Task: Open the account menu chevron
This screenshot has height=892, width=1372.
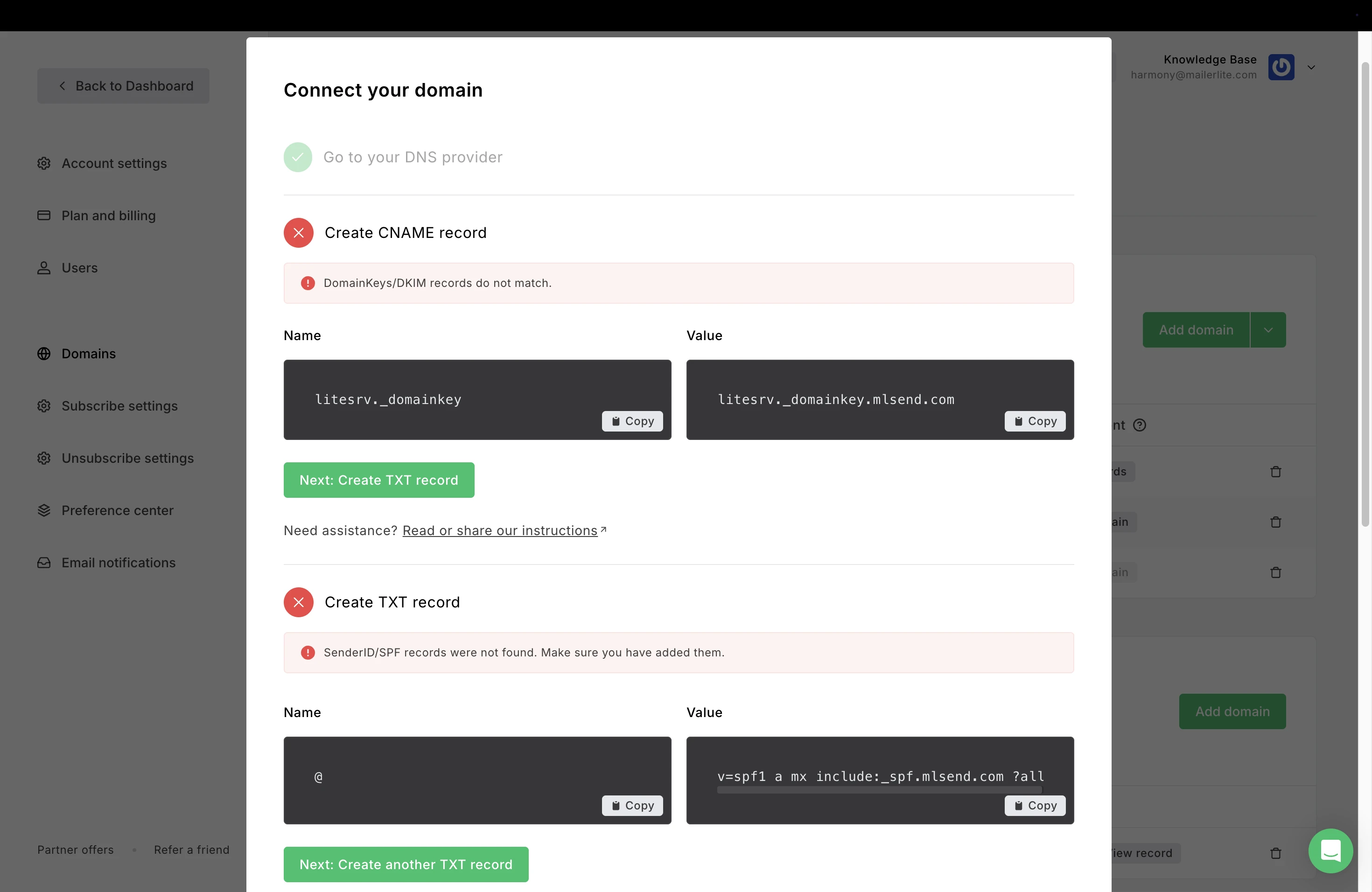Action: pos(1311,68)
